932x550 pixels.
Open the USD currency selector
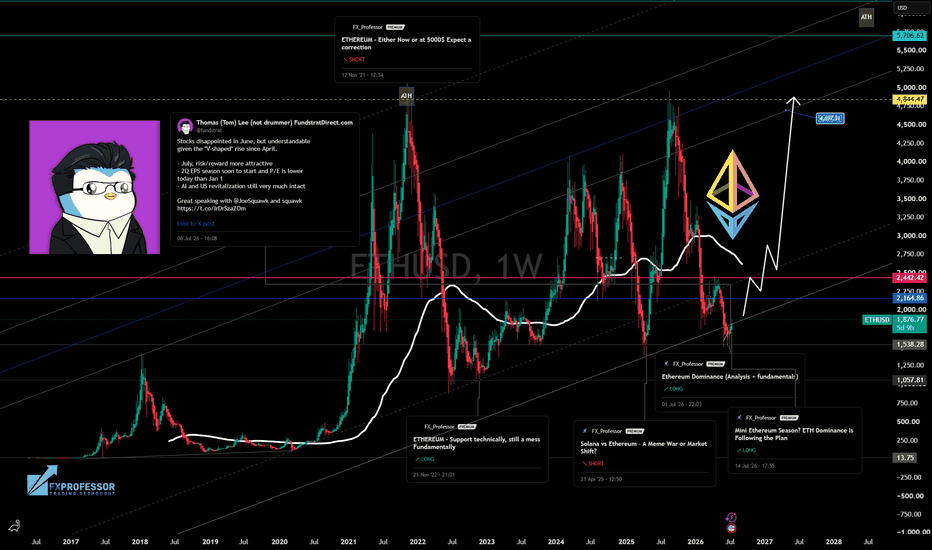point(909,8)
